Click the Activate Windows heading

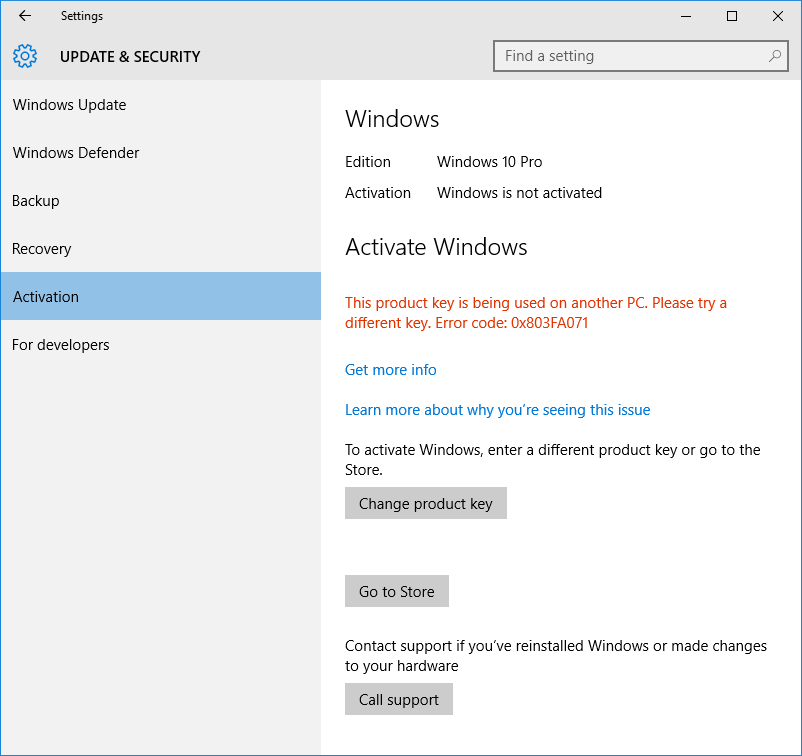tap(436, 247)
